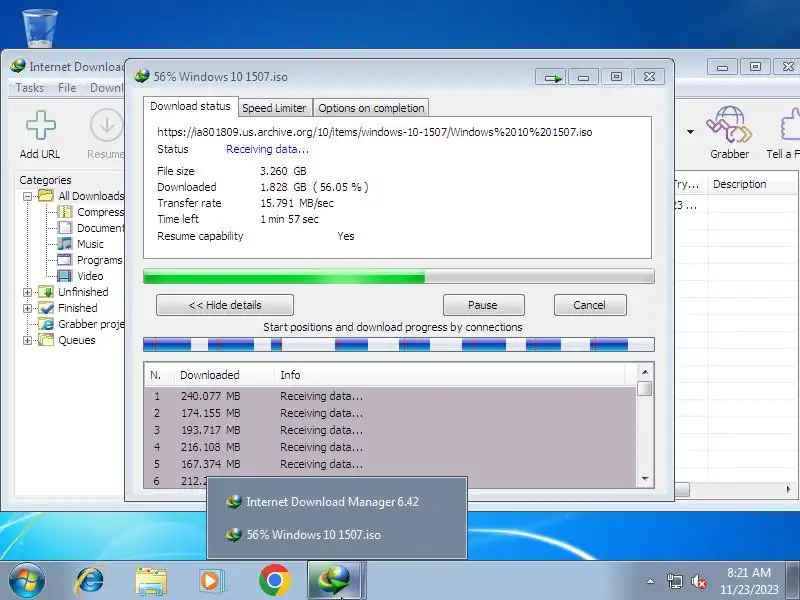
Task: Click the Hide details button
Action: tap(224, 305)
